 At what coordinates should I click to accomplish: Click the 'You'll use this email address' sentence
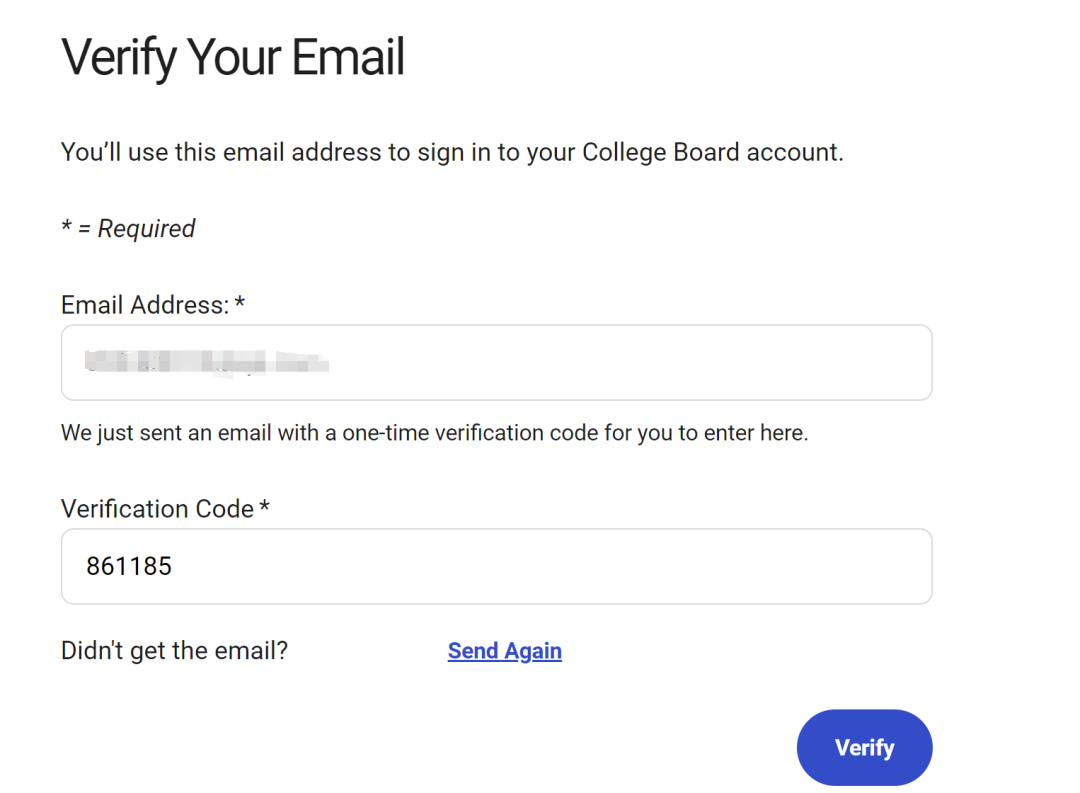[452, 153]
